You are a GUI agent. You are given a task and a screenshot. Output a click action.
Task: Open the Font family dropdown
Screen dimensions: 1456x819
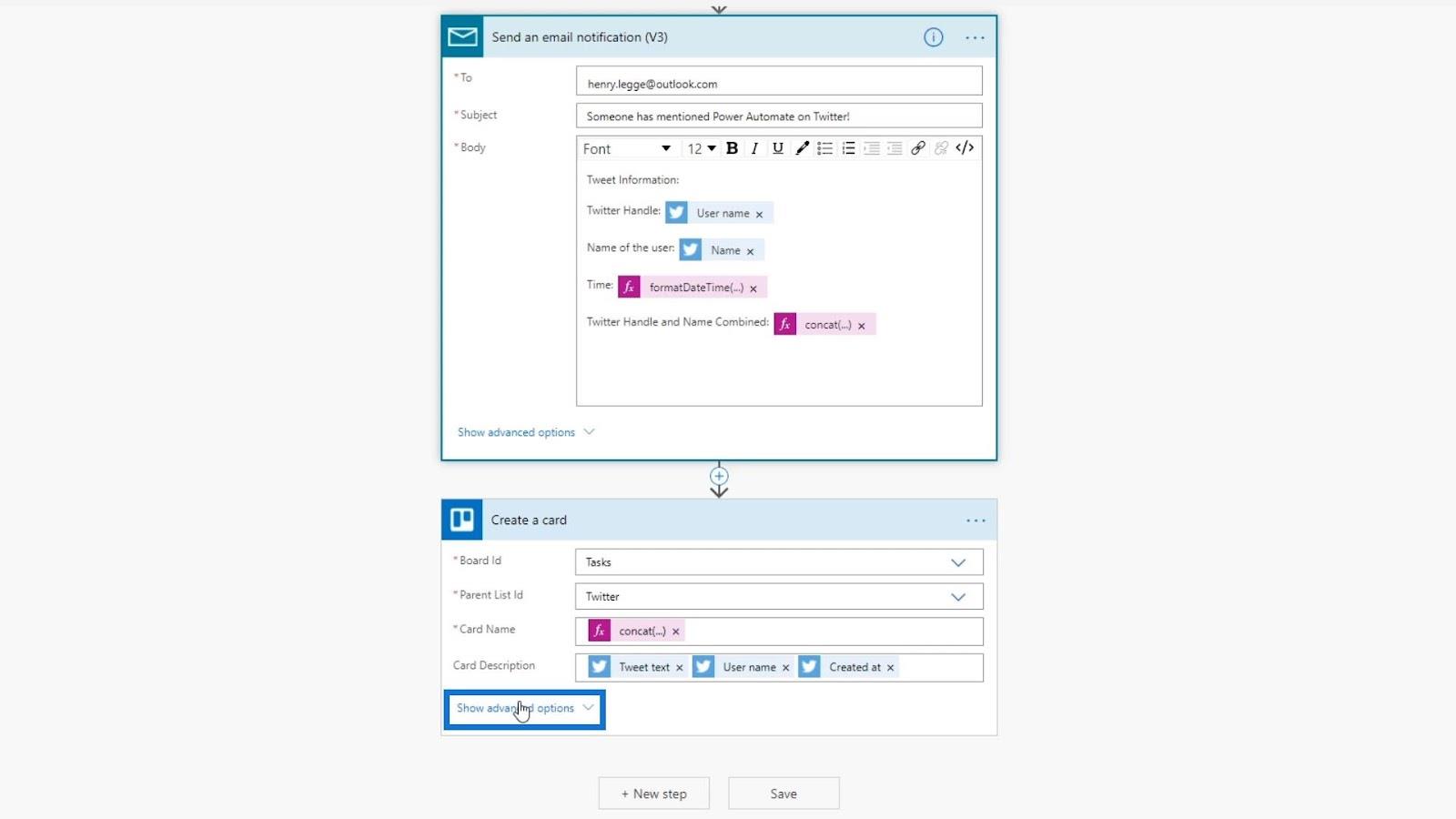pyautogui.click(x=627, y=148)
